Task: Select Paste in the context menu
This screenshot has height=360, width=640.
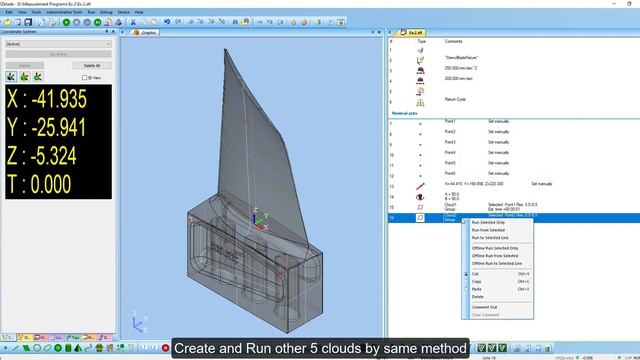Action: (x=497, y=289)
